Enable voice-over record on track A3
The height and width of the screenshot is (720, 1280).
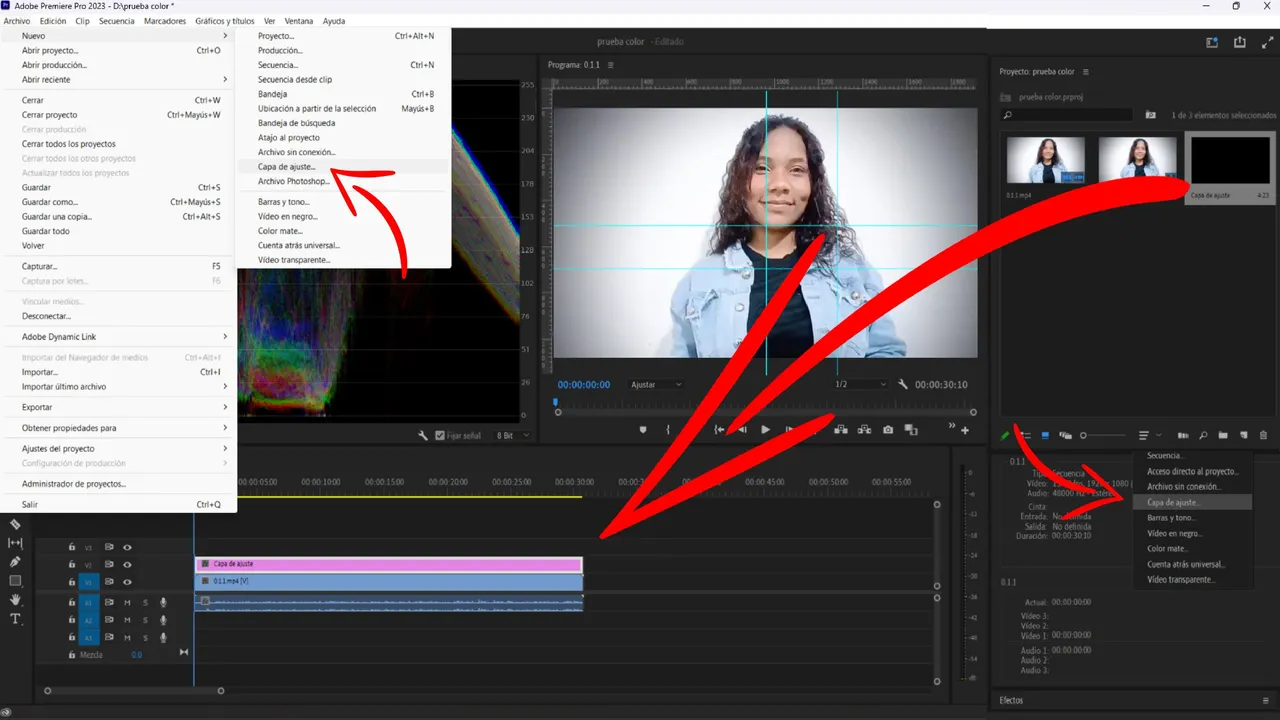[163, 637]
